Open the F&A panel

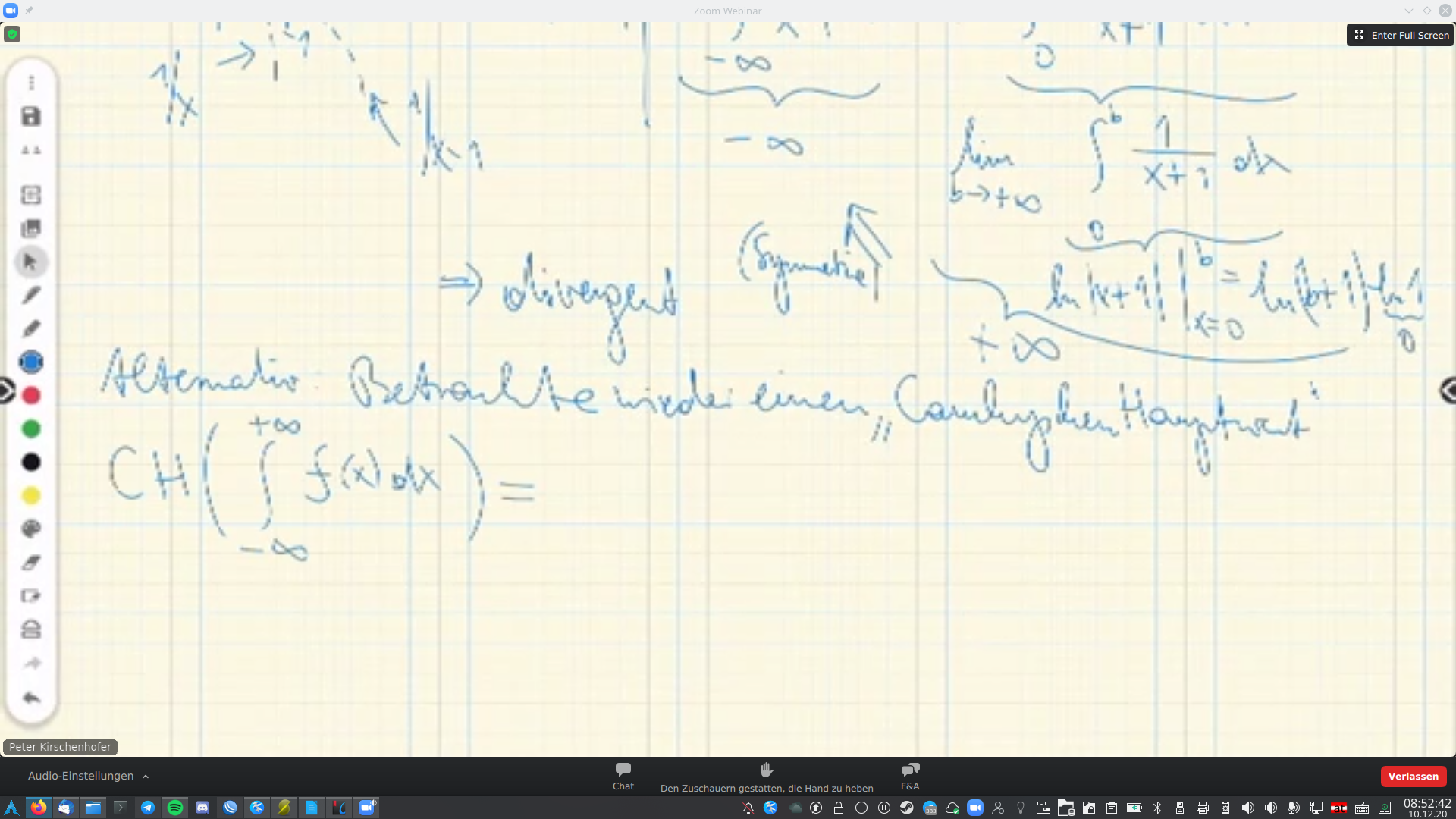[x=910, y=776]
